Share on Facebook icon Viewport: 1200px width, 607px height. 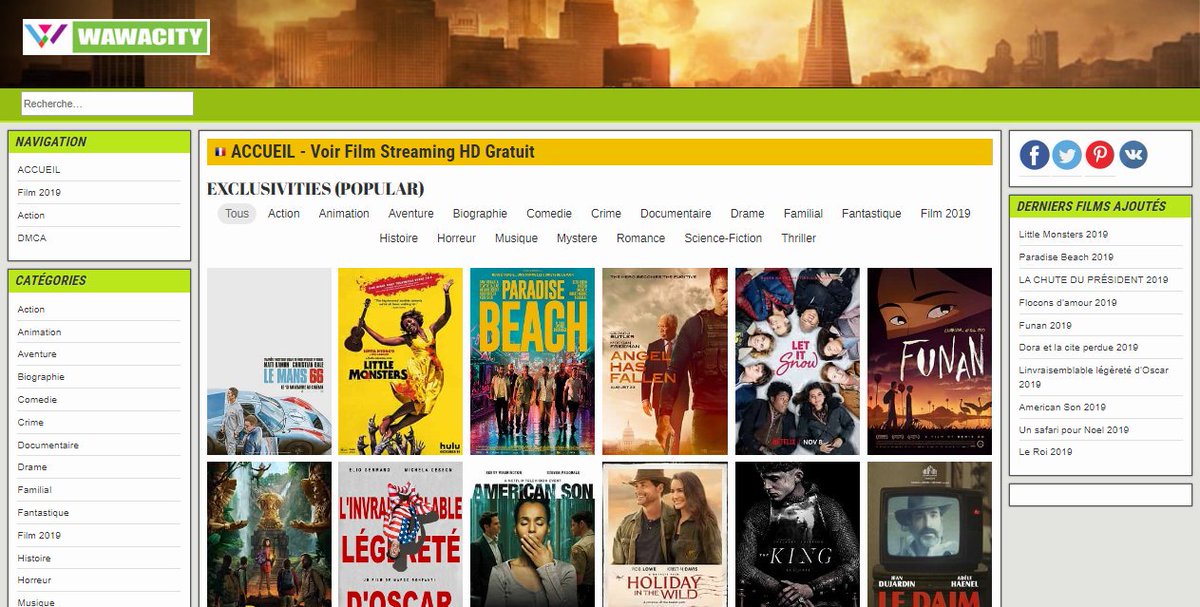coord(1034,155)
